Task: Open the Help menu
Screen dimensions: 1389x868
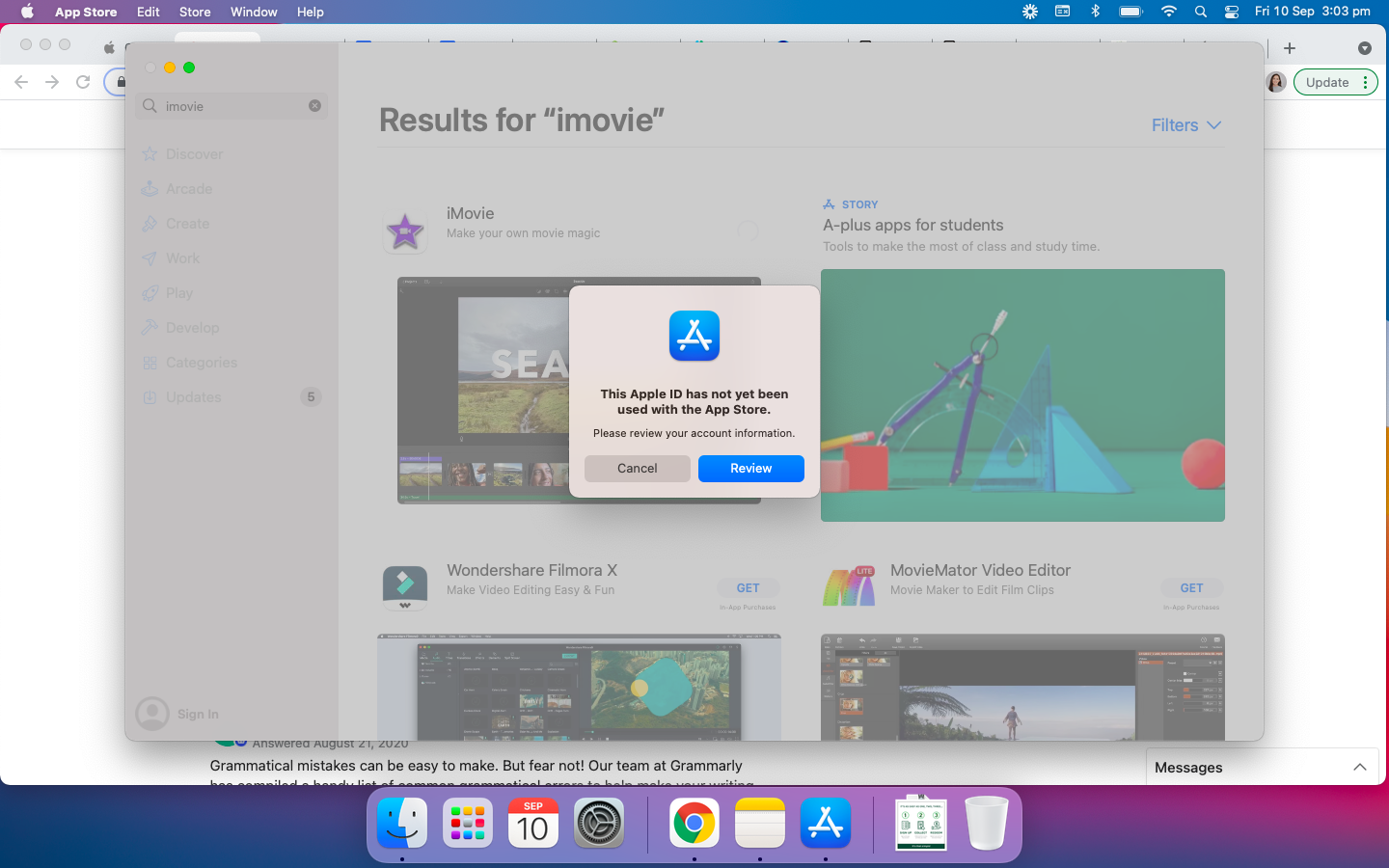Action: [311, 12]
